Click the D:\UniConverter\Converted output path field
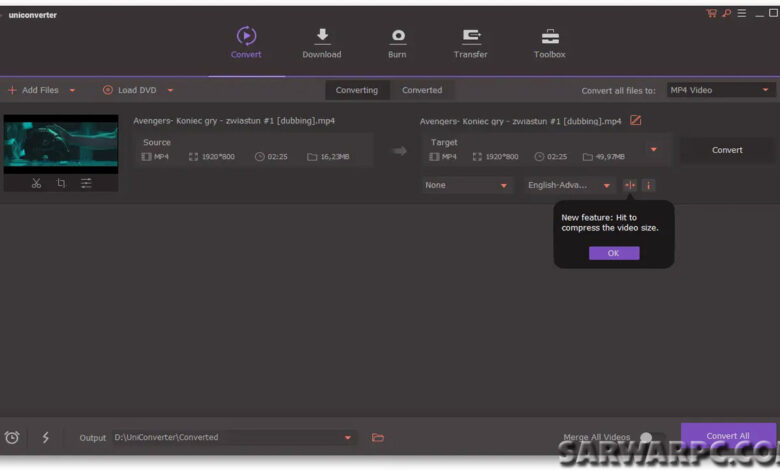Viewport: 780px width, 470px height. tap(234, 437)
